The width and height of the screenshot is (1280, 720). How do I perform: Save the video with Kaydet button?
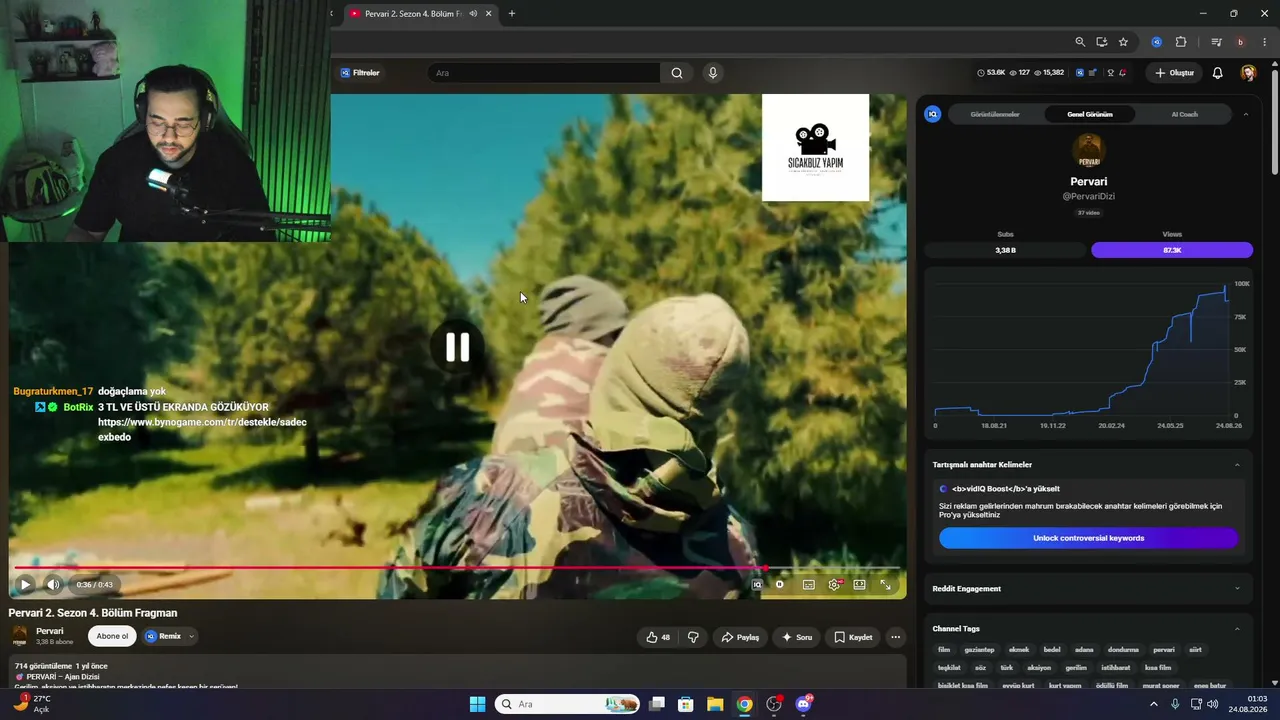[x=853, y=637]
